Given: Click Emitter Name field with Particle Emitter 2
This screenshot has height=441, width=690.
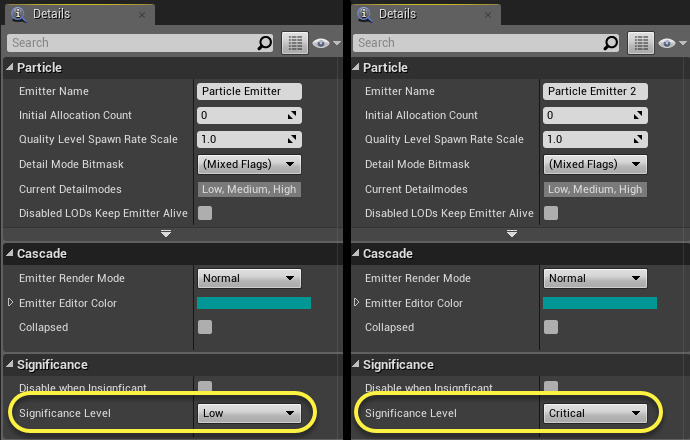Looking at the screenshot, I should 595,91.
